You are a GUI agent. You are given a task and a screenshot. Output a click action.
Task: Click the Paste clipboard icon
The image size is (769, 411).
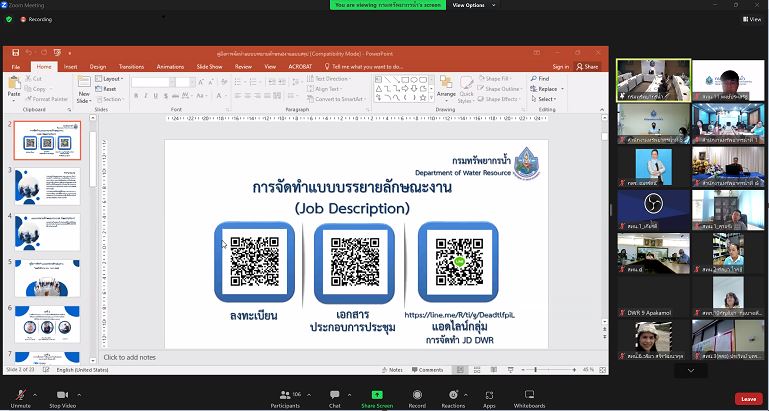click(x=14, y=83)
